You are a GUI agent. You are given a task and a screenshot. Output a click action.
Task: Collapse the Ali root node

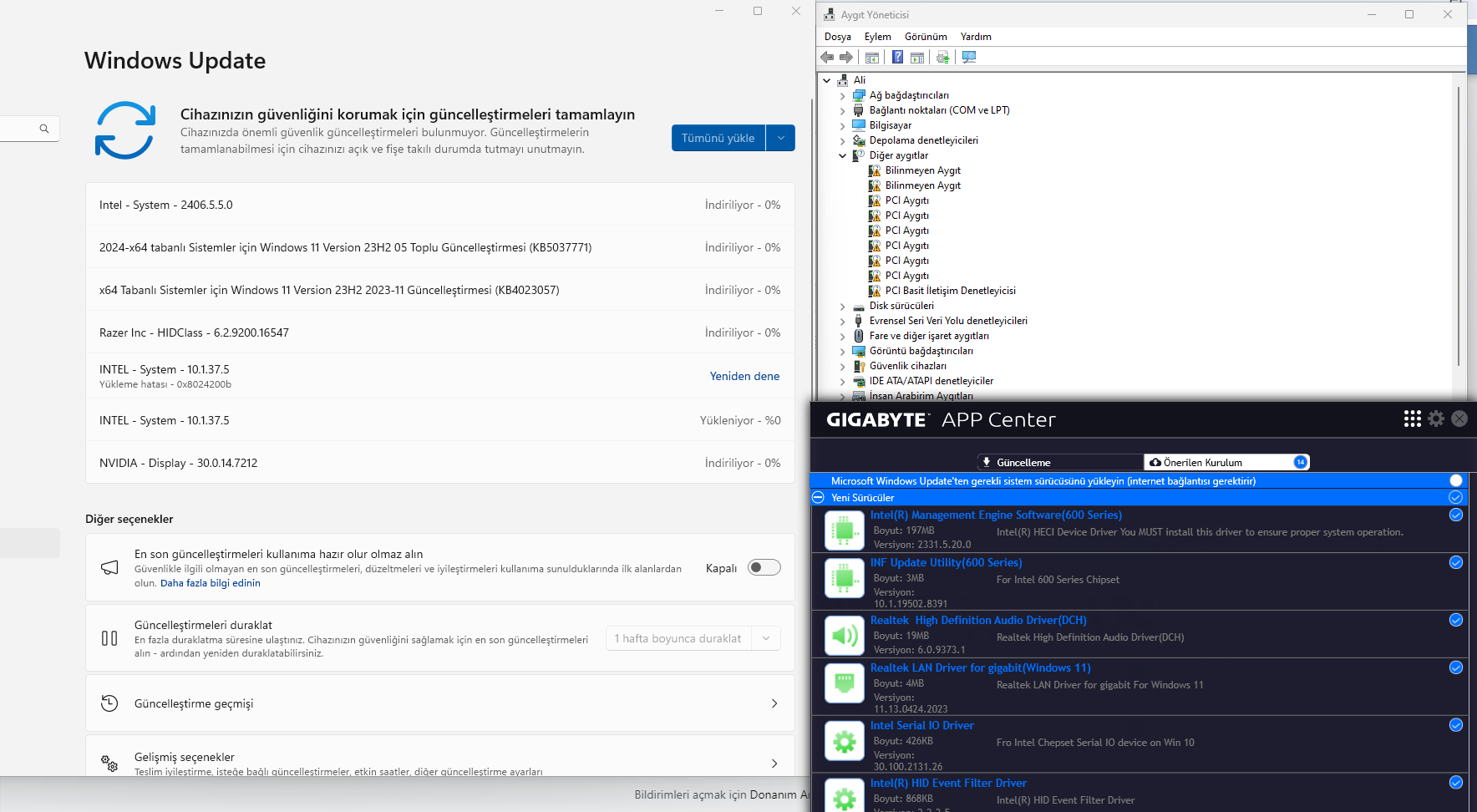(827, 80)
